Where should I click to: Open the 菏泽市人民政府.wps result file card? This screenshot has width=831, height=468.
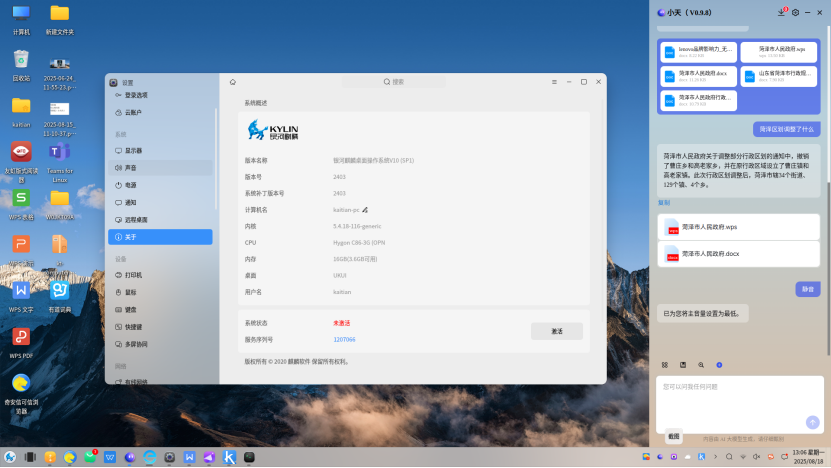tap(738, 227)
